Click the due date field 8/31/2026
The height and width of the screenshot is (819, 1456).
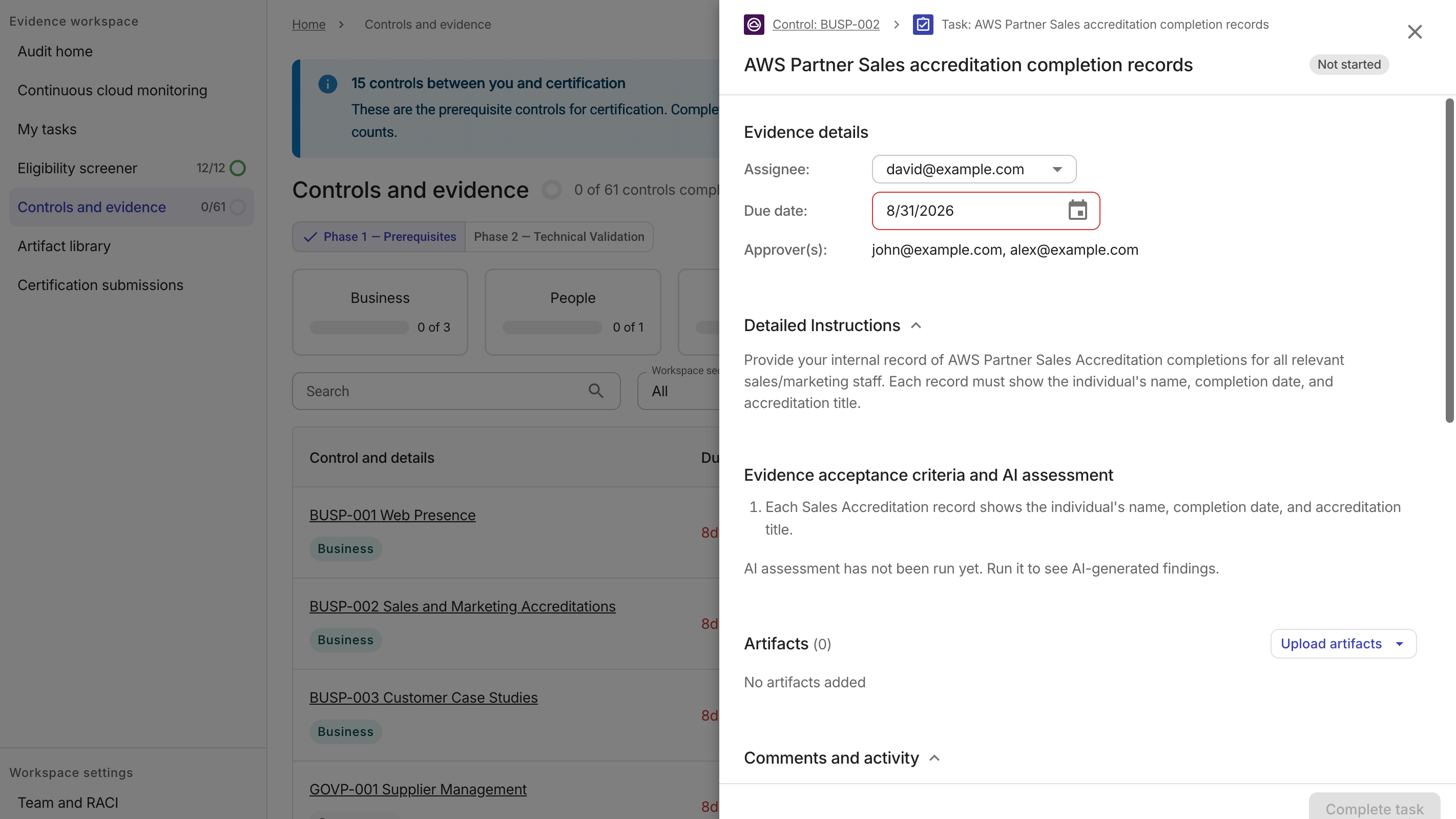pyautogui.click(x=986, y=211)
